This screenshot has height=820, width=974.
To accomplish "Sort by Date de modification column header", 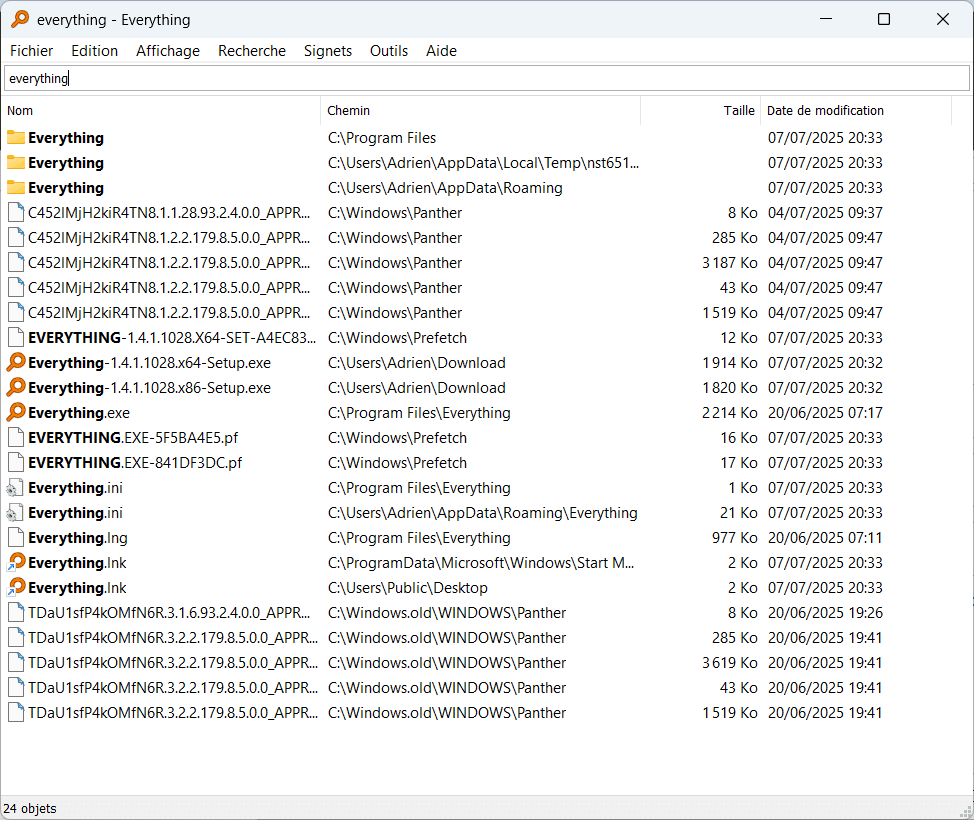I will click(x=856, y=111).
